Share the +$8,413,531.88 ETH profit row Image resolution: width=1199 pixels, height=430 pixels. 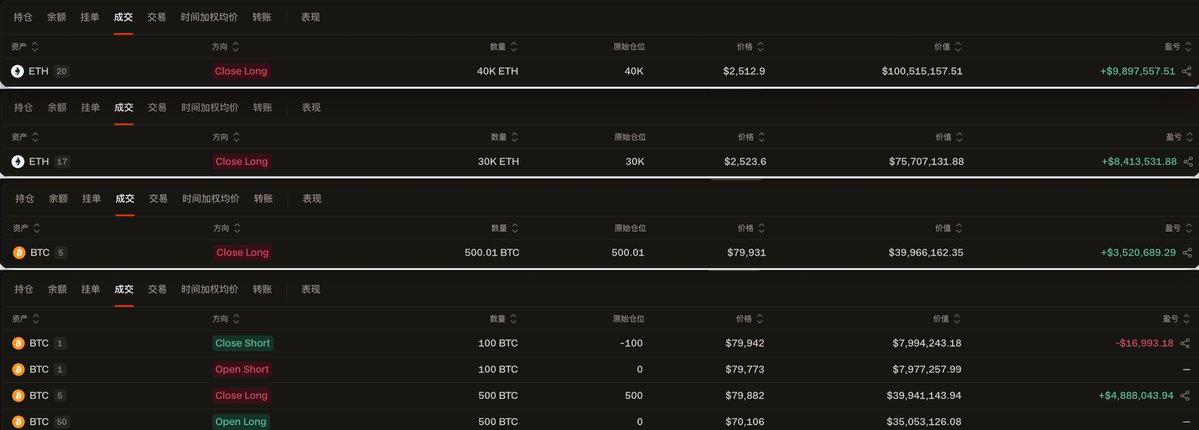pos(1188,161)
